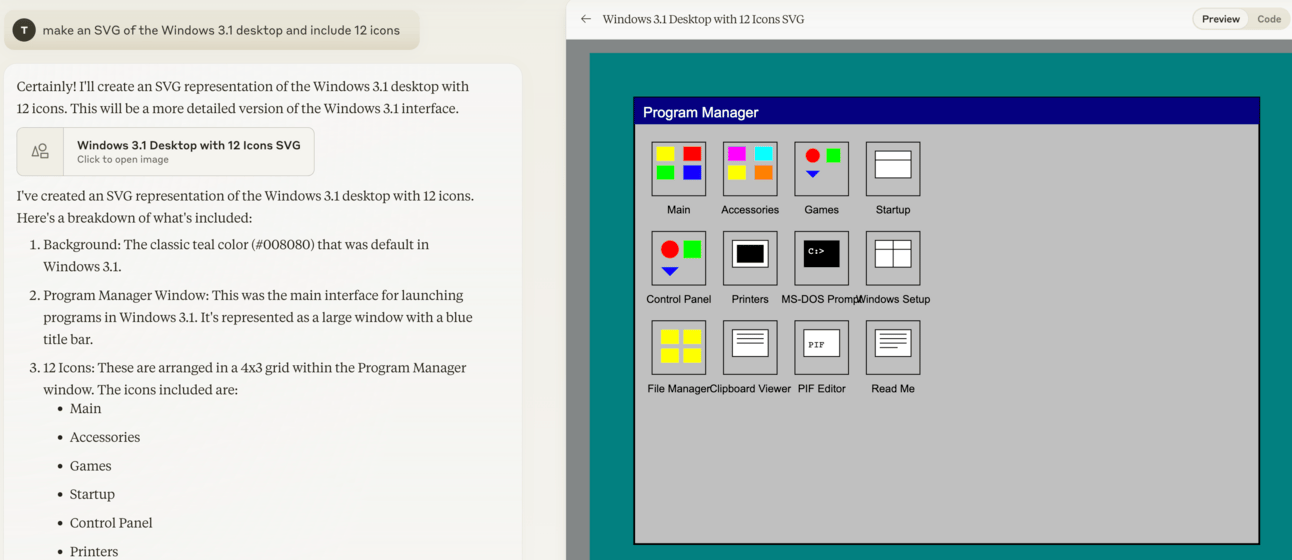The height and width of the screenshot is (560, 1292).
Task: Click the 'Control Panel' label under its icon
Action: (678, 299)
